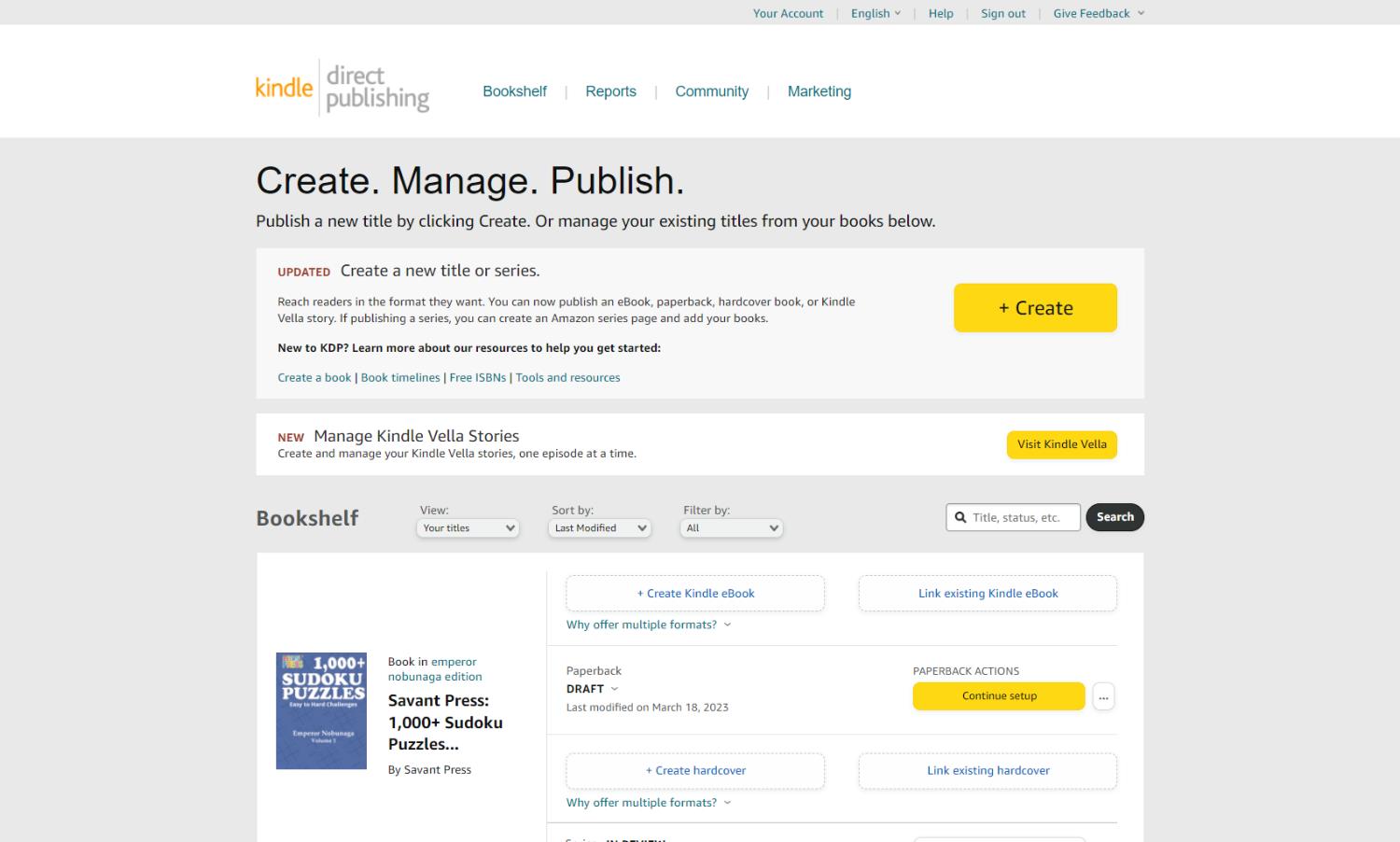
Task: Expand the Give Feedback menu
Action: click(x=1098, y=13)
